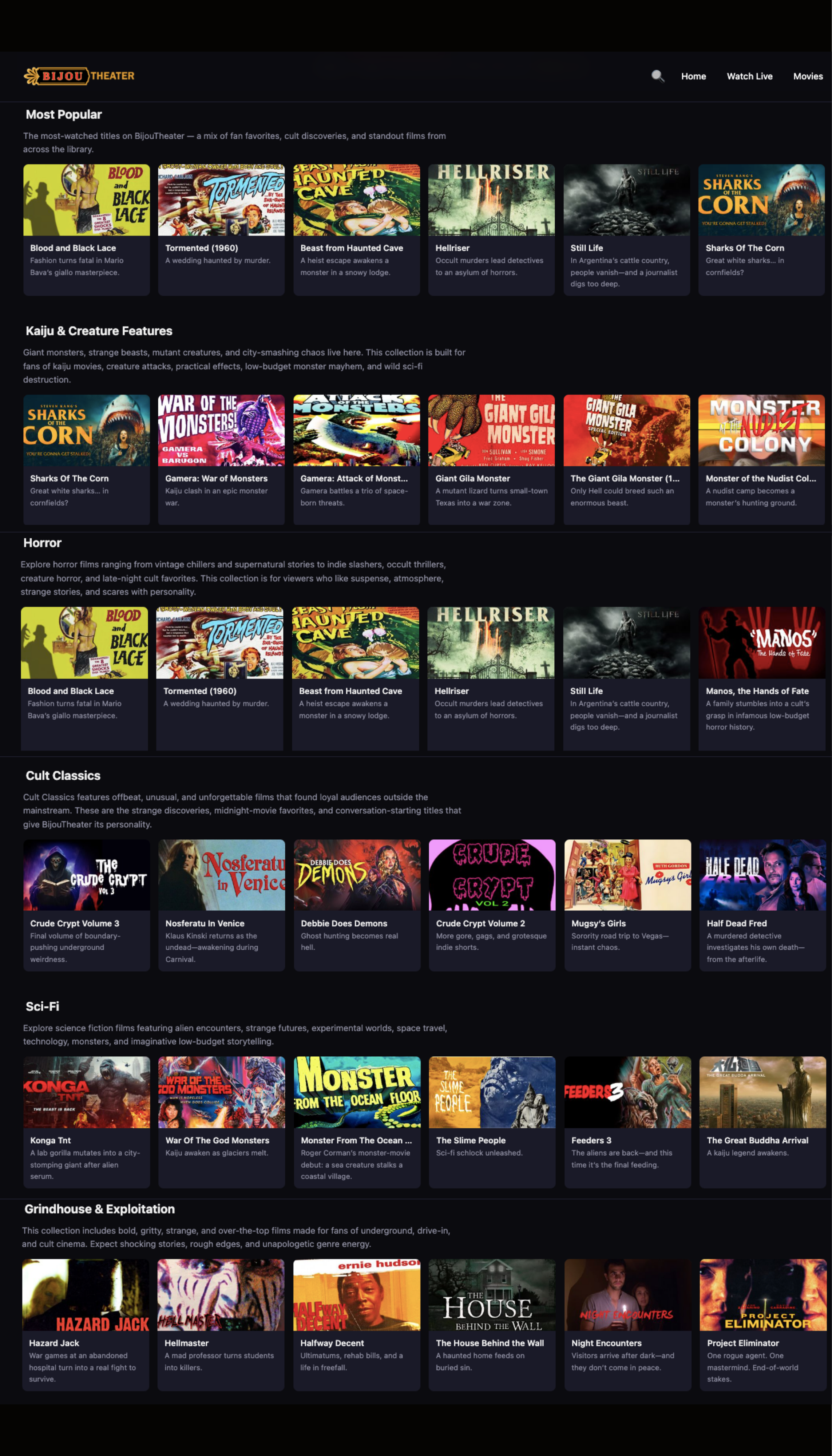Click "A mad professor turns students into killers." text
Viewport: 832px width, 1456px height.
tap(219, 1361)
